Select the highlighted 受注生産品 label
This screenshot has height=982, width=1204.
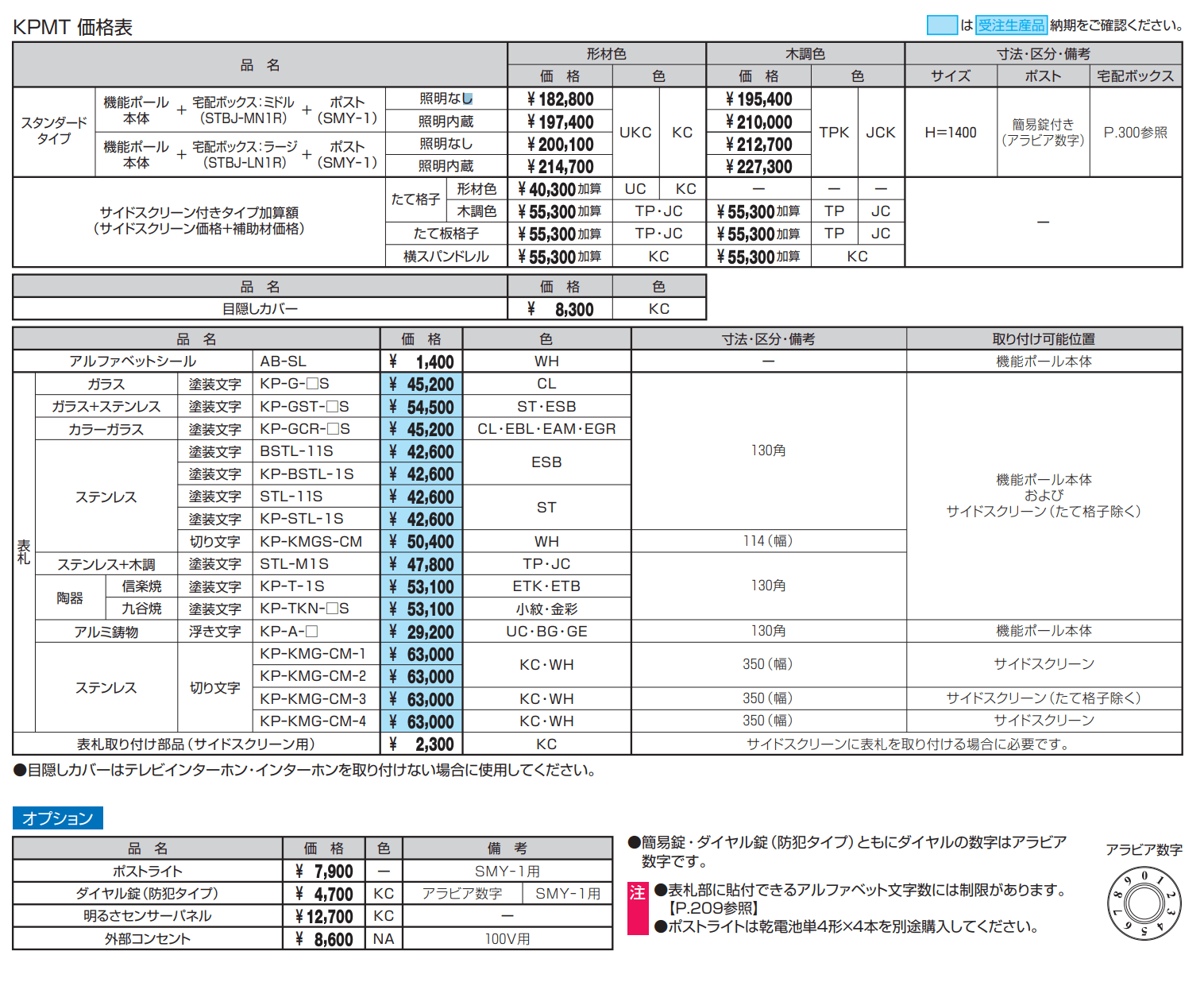1011,25
